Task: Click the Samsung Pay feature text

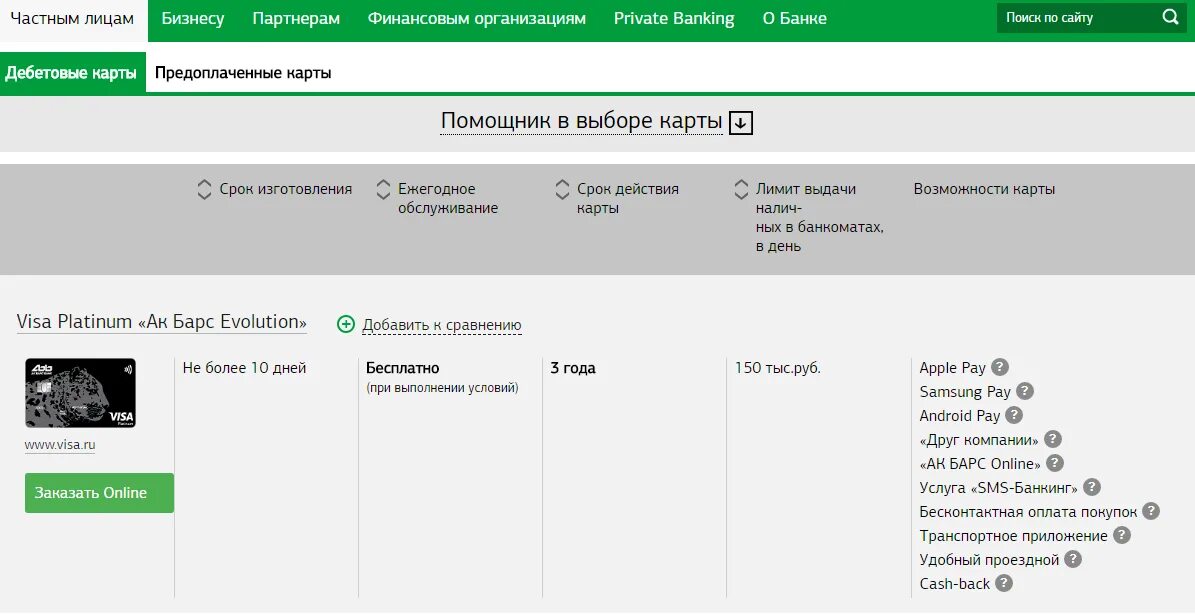Action: (x=965, y=392)
